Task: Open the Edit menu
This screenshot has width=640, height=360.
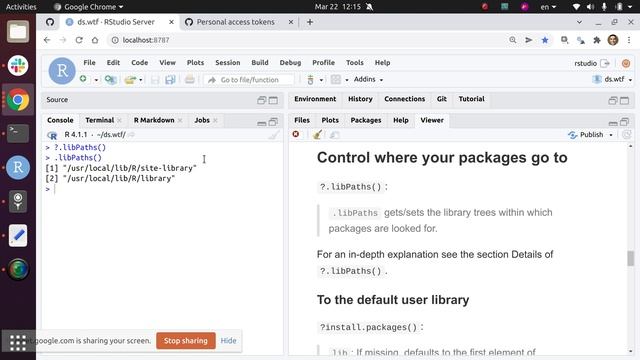Action: (x=113, y=62)
